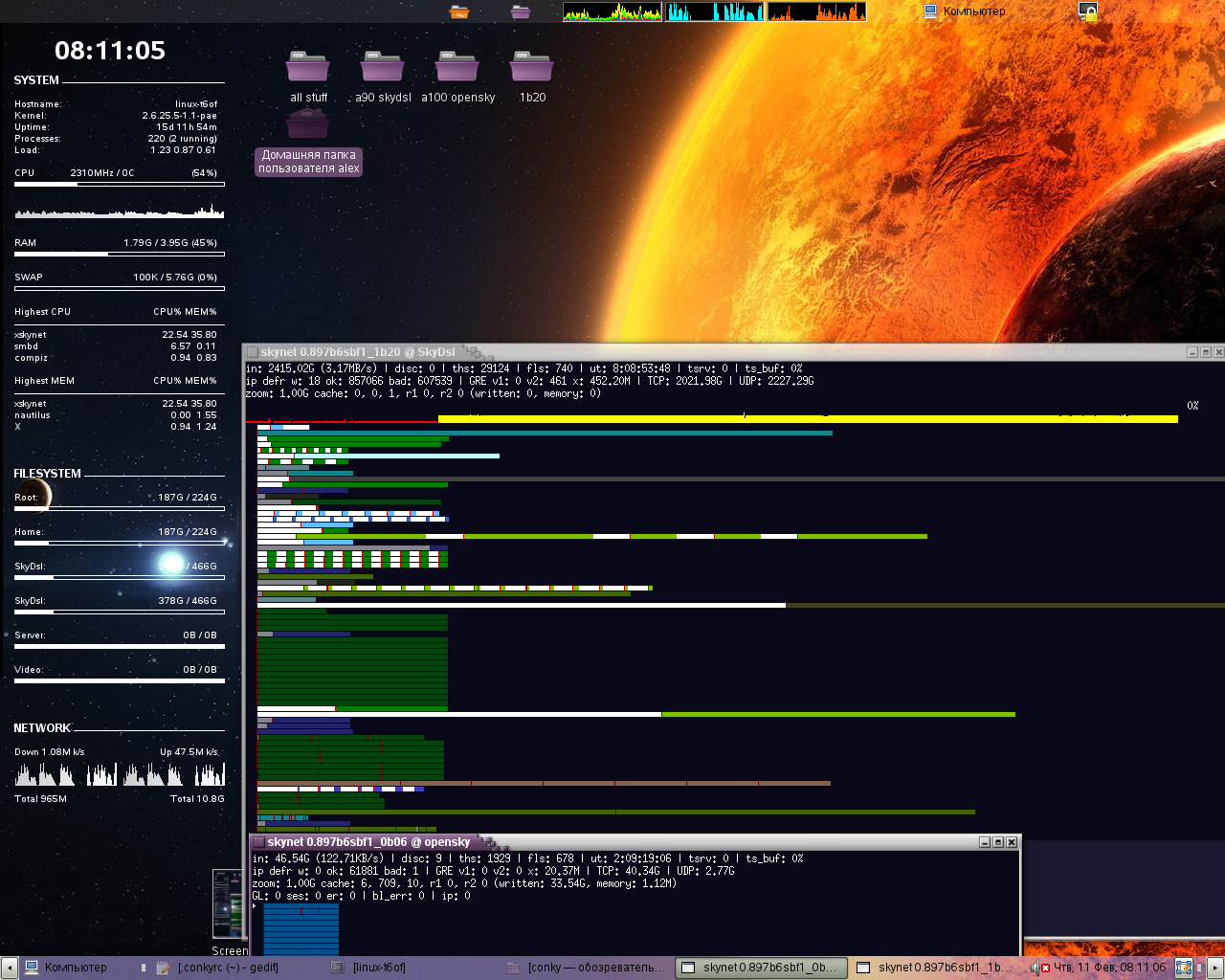This screenshot has width=1225, height=980.
Task: Open the Компьютер menu in the bottom panel
Action: (66, 968)
